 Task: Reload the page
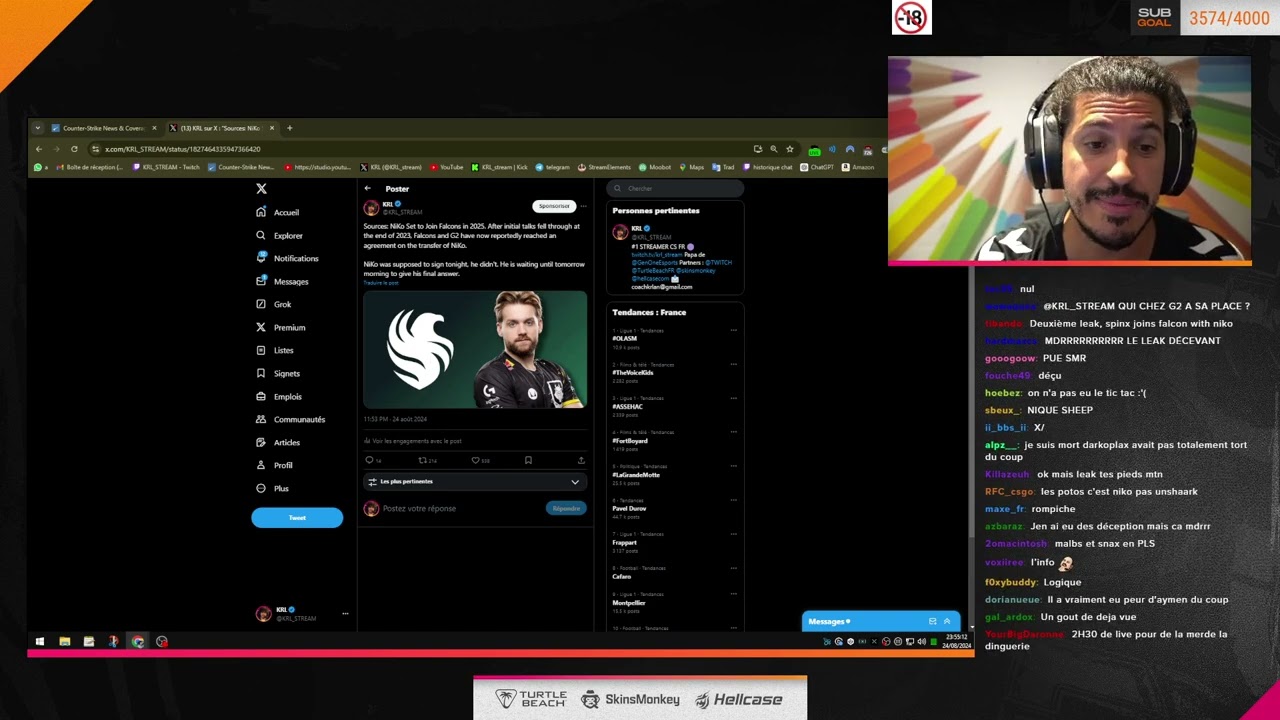(74, 149)
